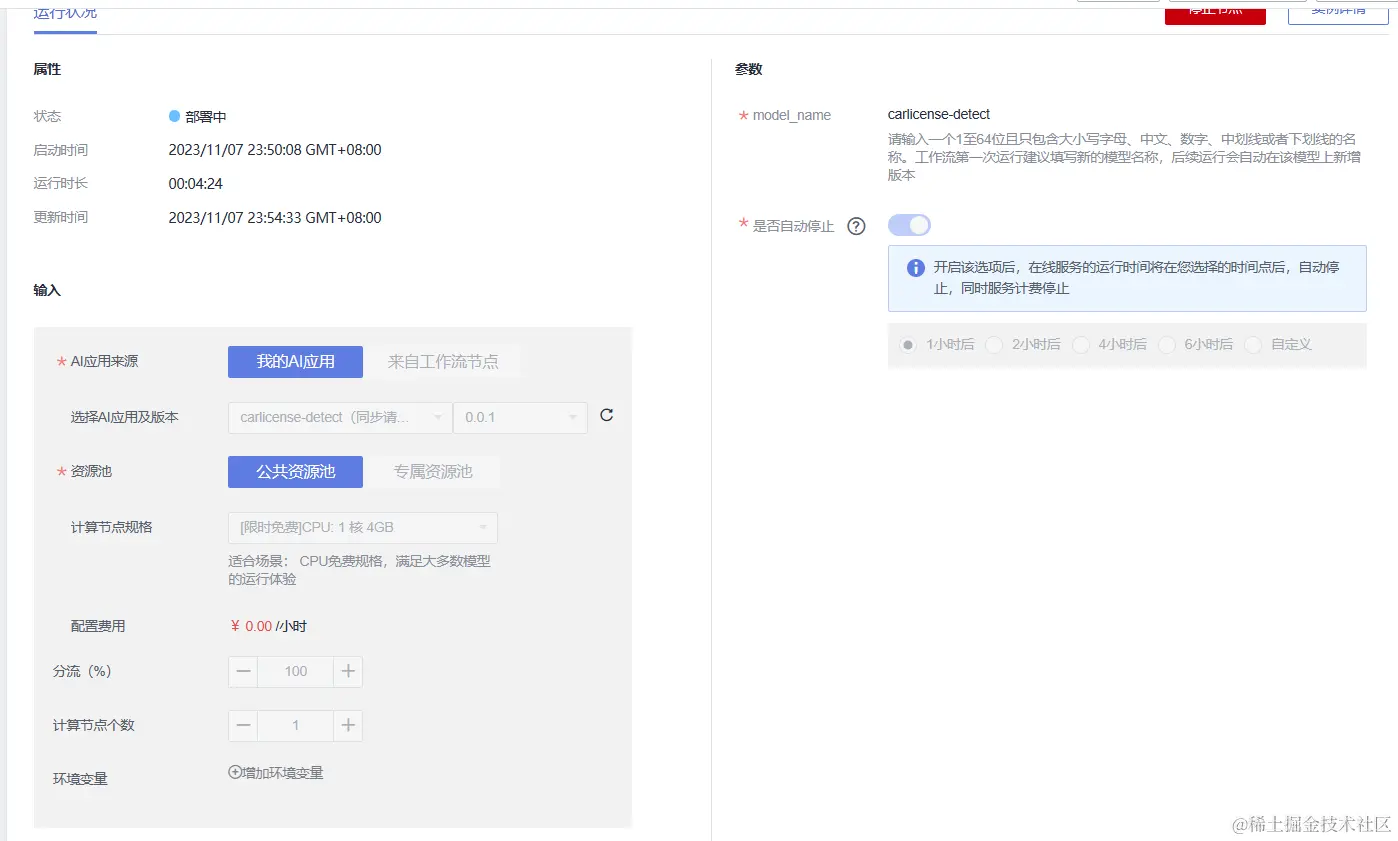Image resolution: width=1398 pixels, height=841 pixels.
Task: Open the carlicense-detect AI application dropdown
Action: click(x=340, y=417)
